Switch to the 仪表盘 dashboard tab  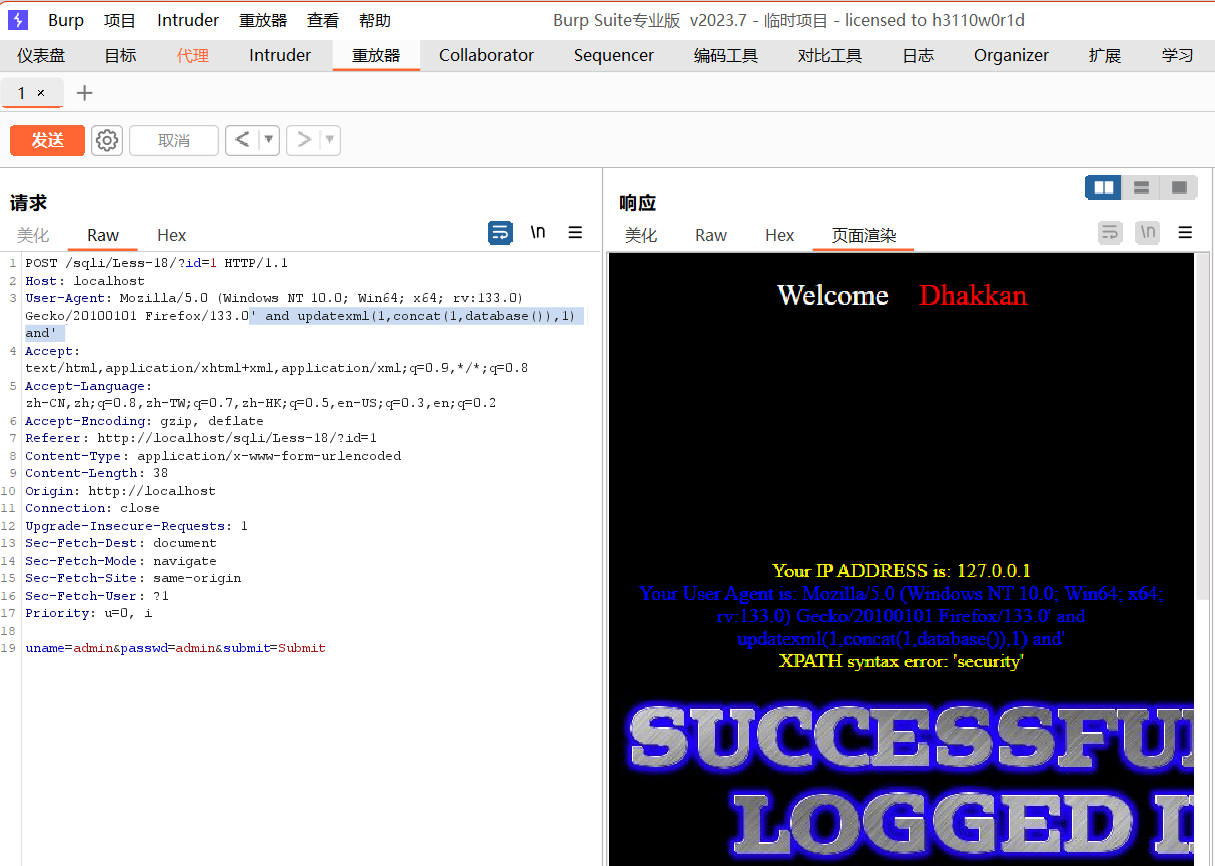pos(41,56)
